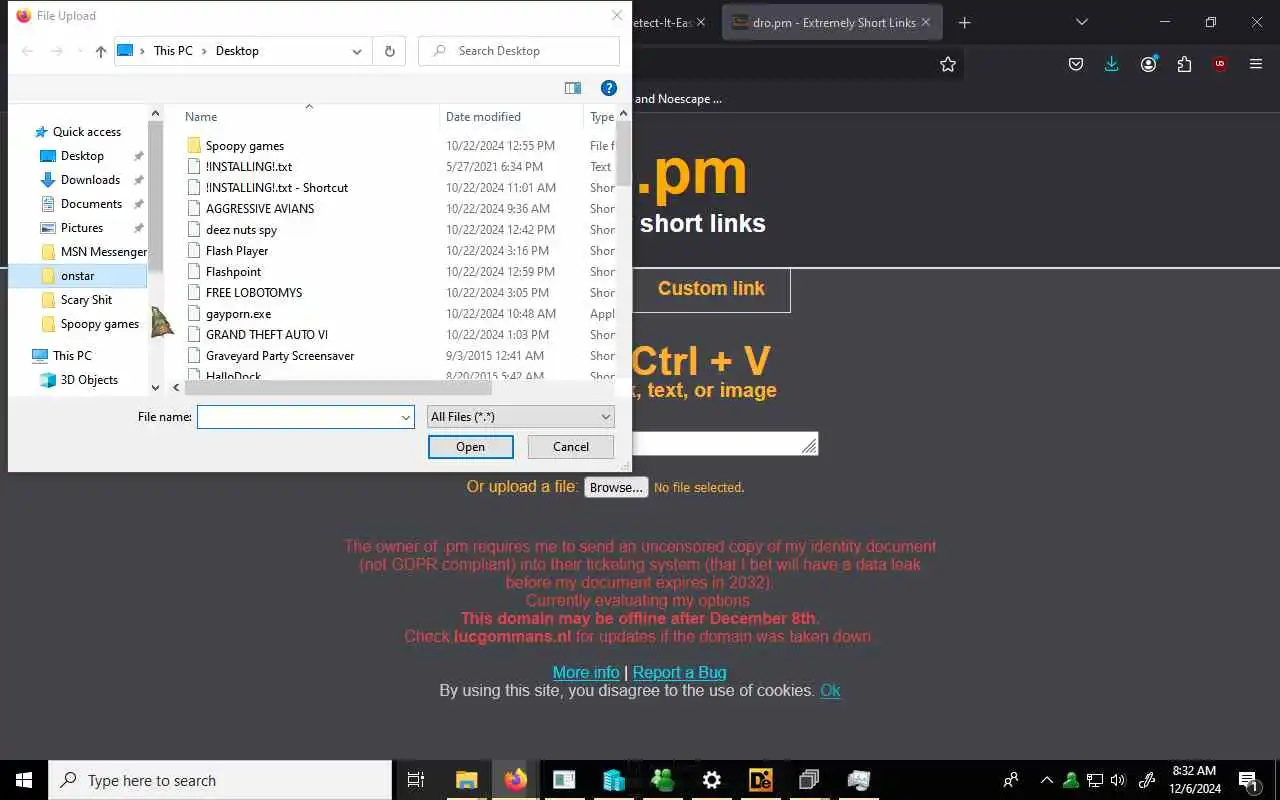Open the Report a Bug link
The image size is (1280, 800).
pos(680,672)
